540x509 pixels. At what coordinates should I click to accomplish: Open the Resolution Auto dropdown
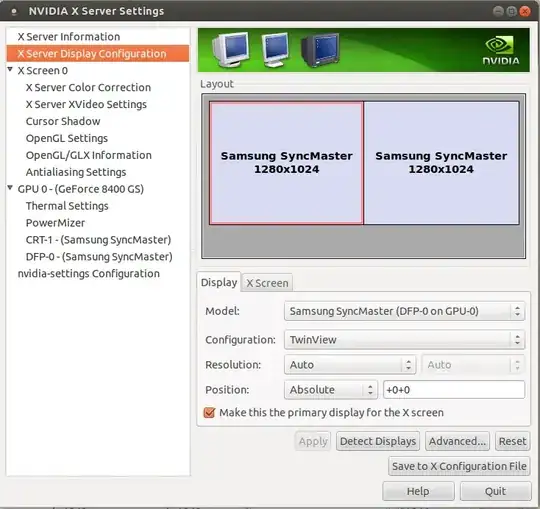pos(350,365)
